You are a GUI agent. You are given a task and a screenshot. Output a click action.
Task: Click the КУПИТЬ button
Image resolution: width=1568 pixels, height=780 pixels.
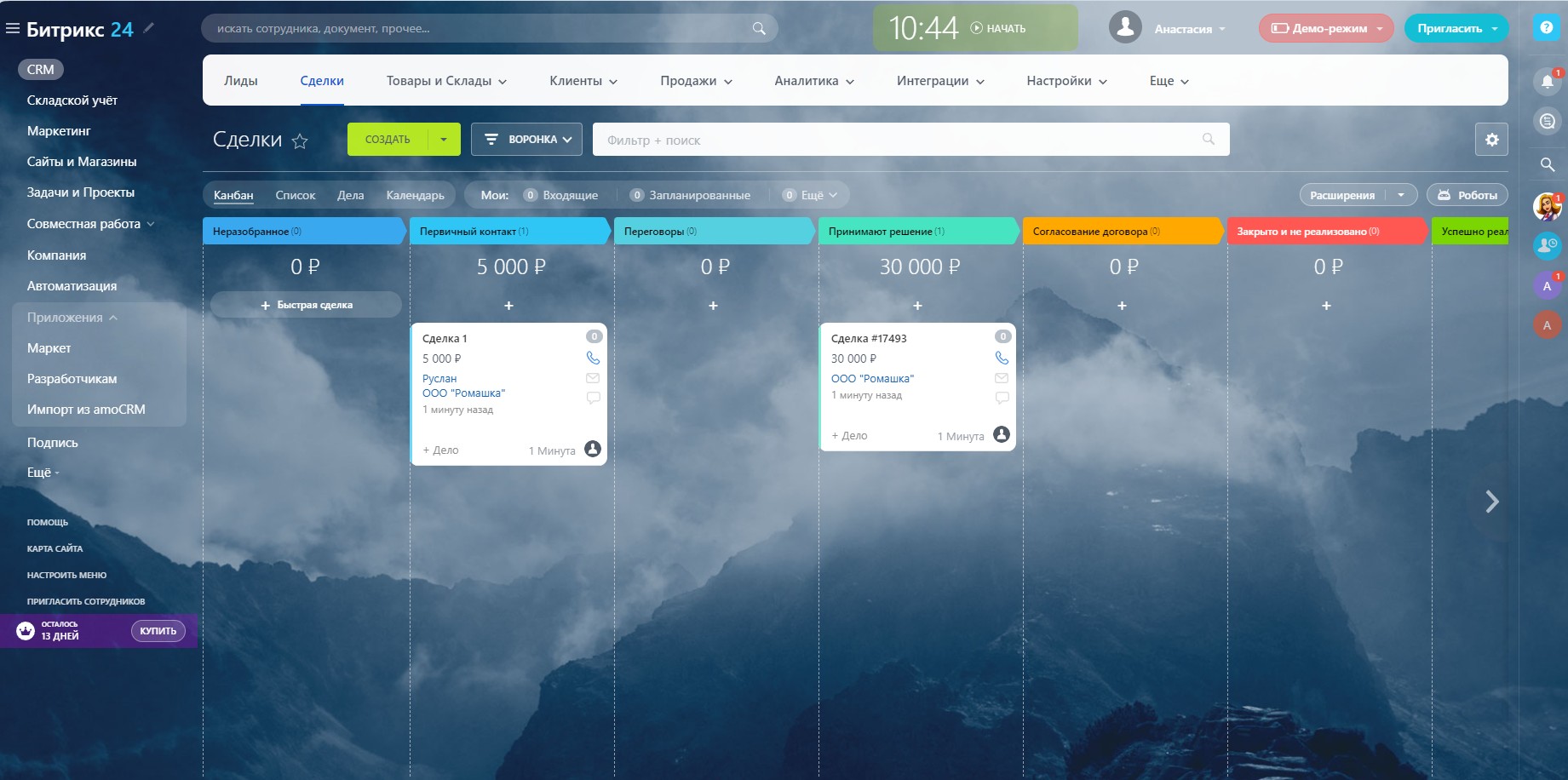pos(158,631)
